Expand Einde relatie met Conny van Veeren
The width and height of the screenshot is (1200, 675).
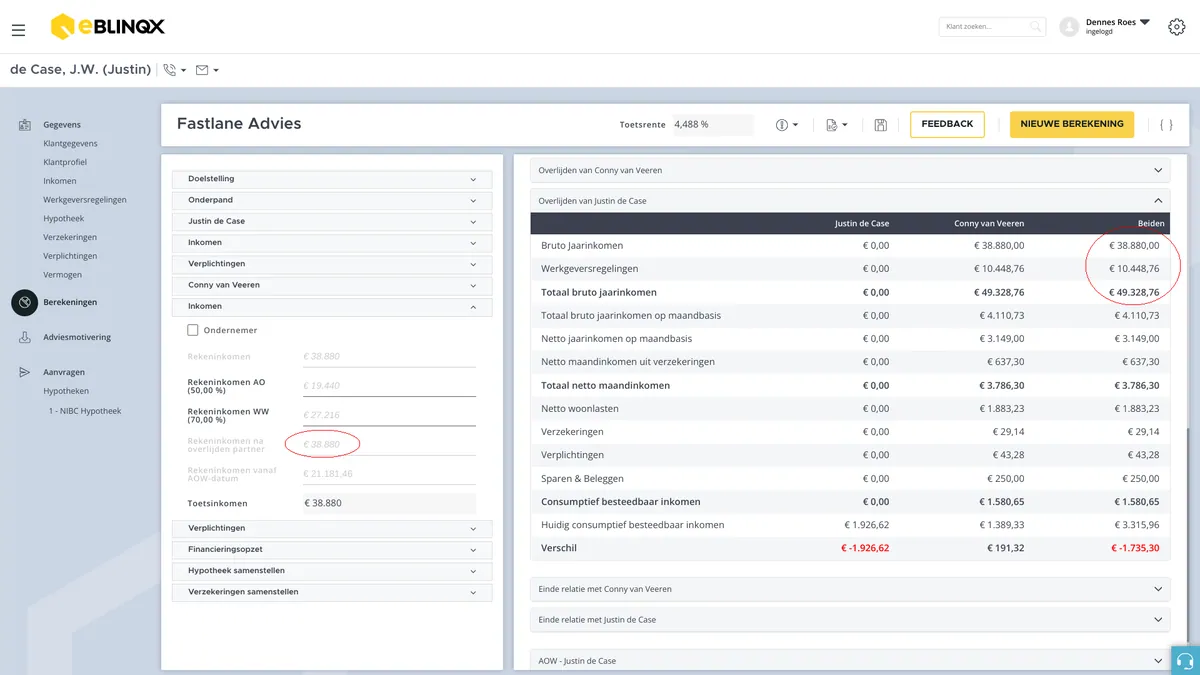tap(849, 589)
